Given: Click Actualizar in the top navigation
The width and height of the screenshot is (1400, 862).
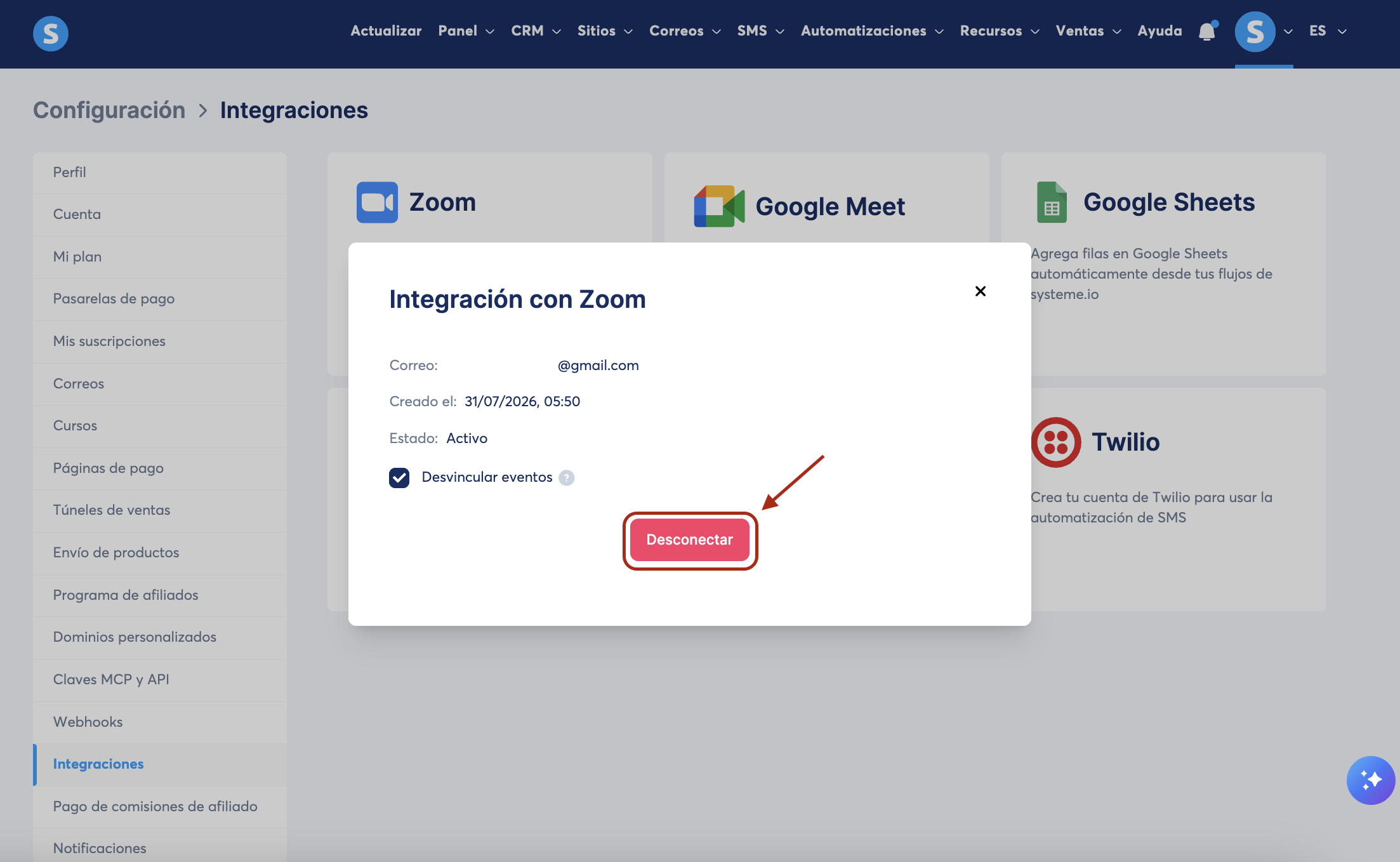Looking at the screenshot, I should [386, 31].
